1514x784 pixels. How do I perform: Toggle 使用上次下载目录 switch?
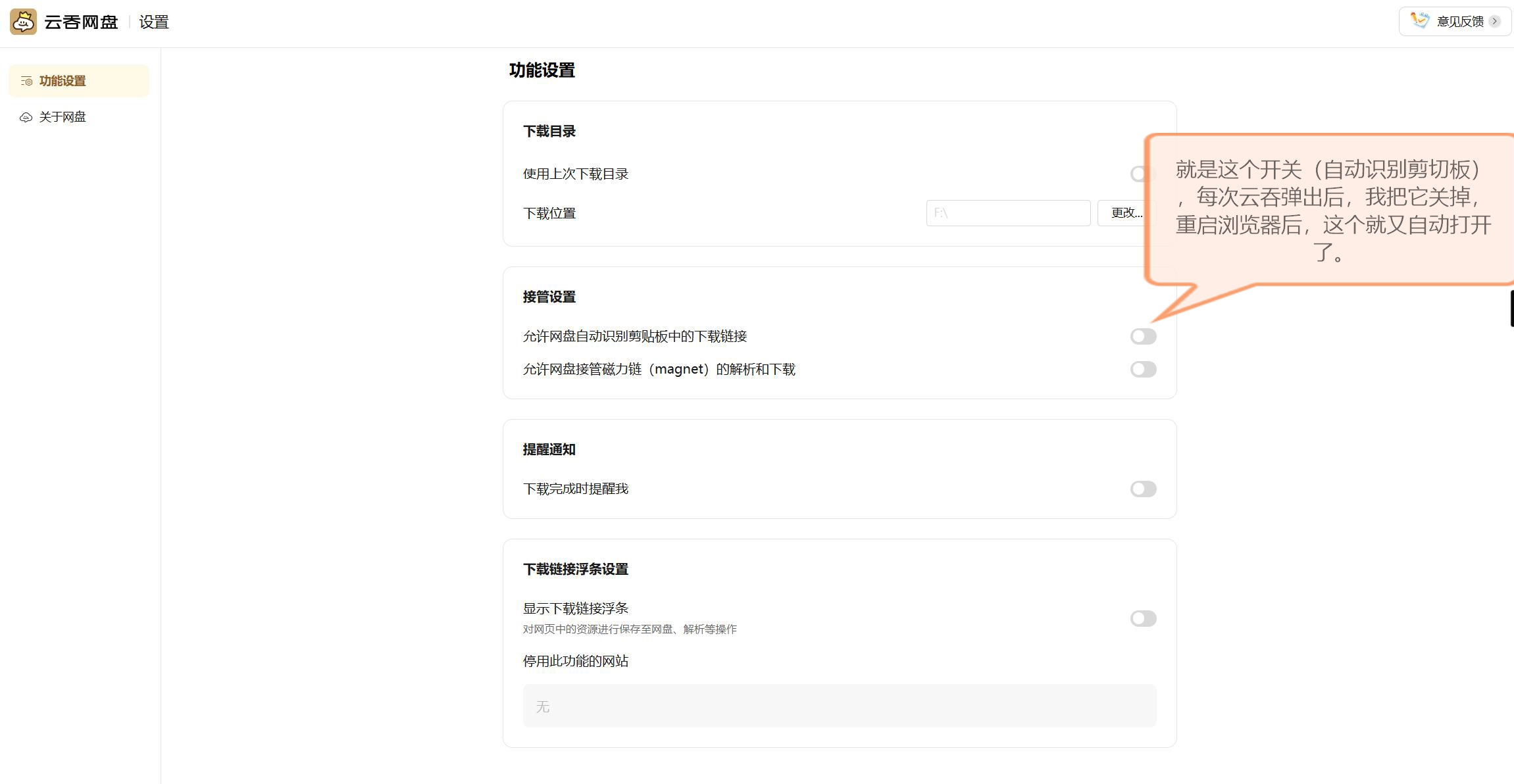click(1138, 174)
